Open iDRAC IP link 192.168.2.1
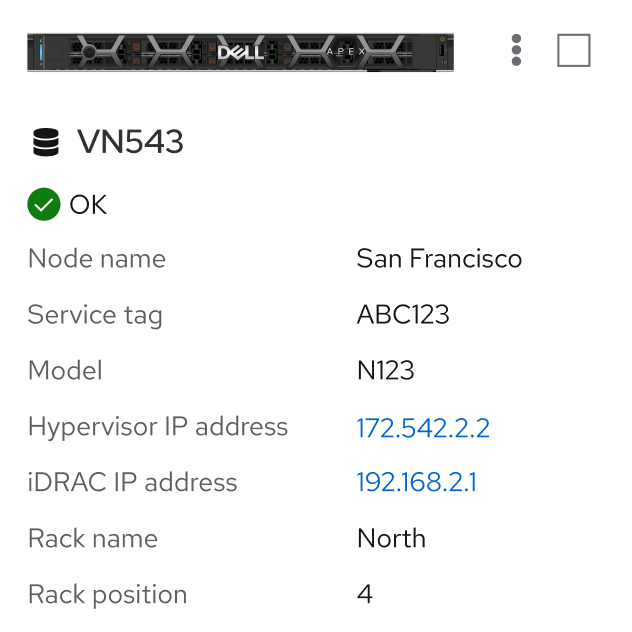This screenshot has width=632, height=632. coord(416,483)
